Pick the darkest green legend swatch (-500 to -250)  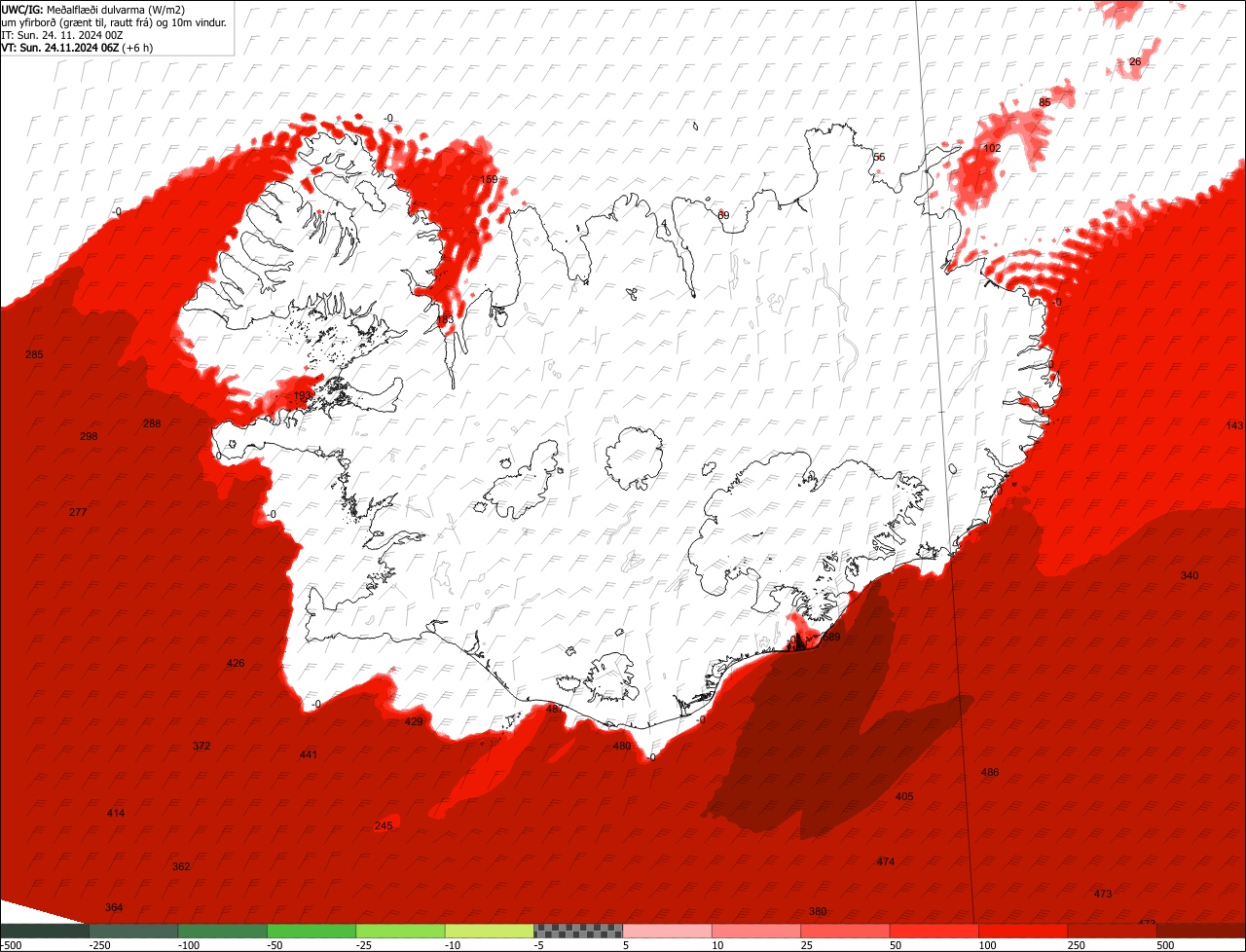(44, 931)
